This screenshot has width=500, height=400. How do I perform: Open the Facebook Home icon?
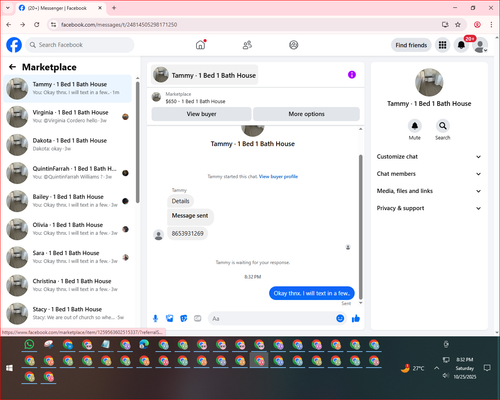click(x=200, y=45)
